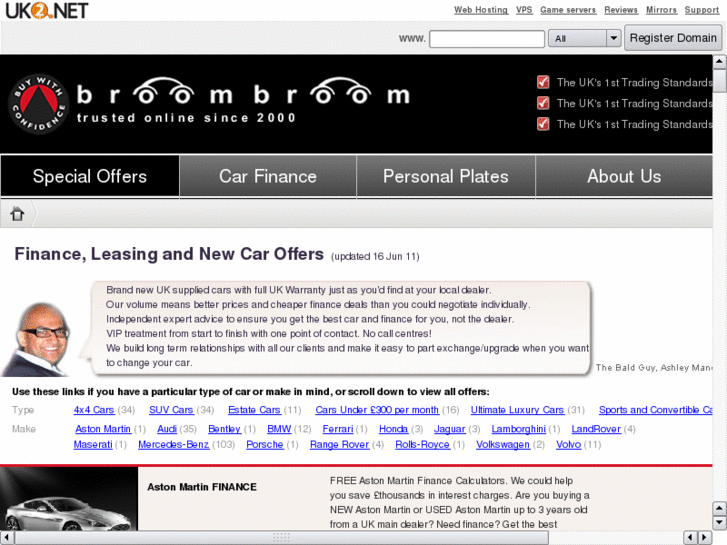Click Cars Under £300 per month link

377,410
